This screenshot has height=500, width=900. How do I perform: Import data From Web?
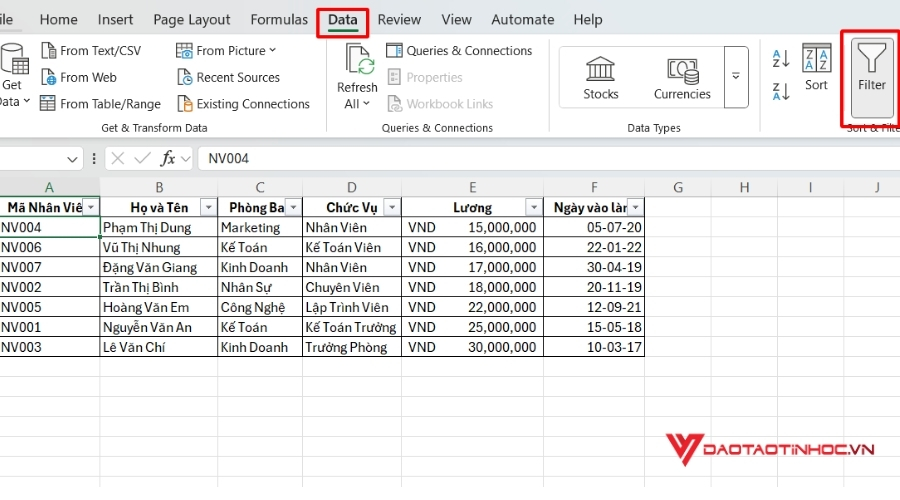79,77
